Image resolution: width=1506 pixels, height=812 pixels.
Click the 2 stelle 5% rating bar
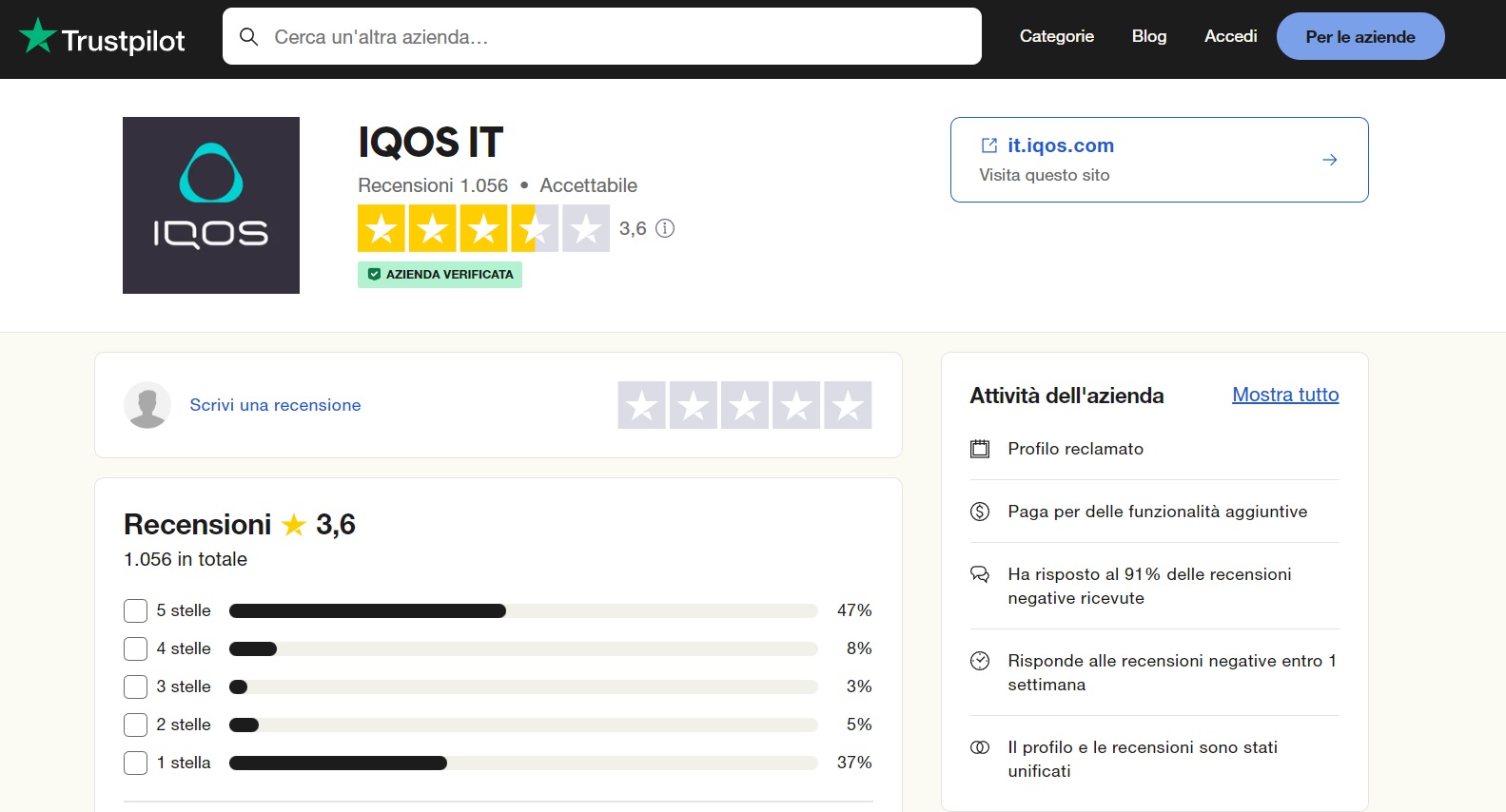pos(523,725)
